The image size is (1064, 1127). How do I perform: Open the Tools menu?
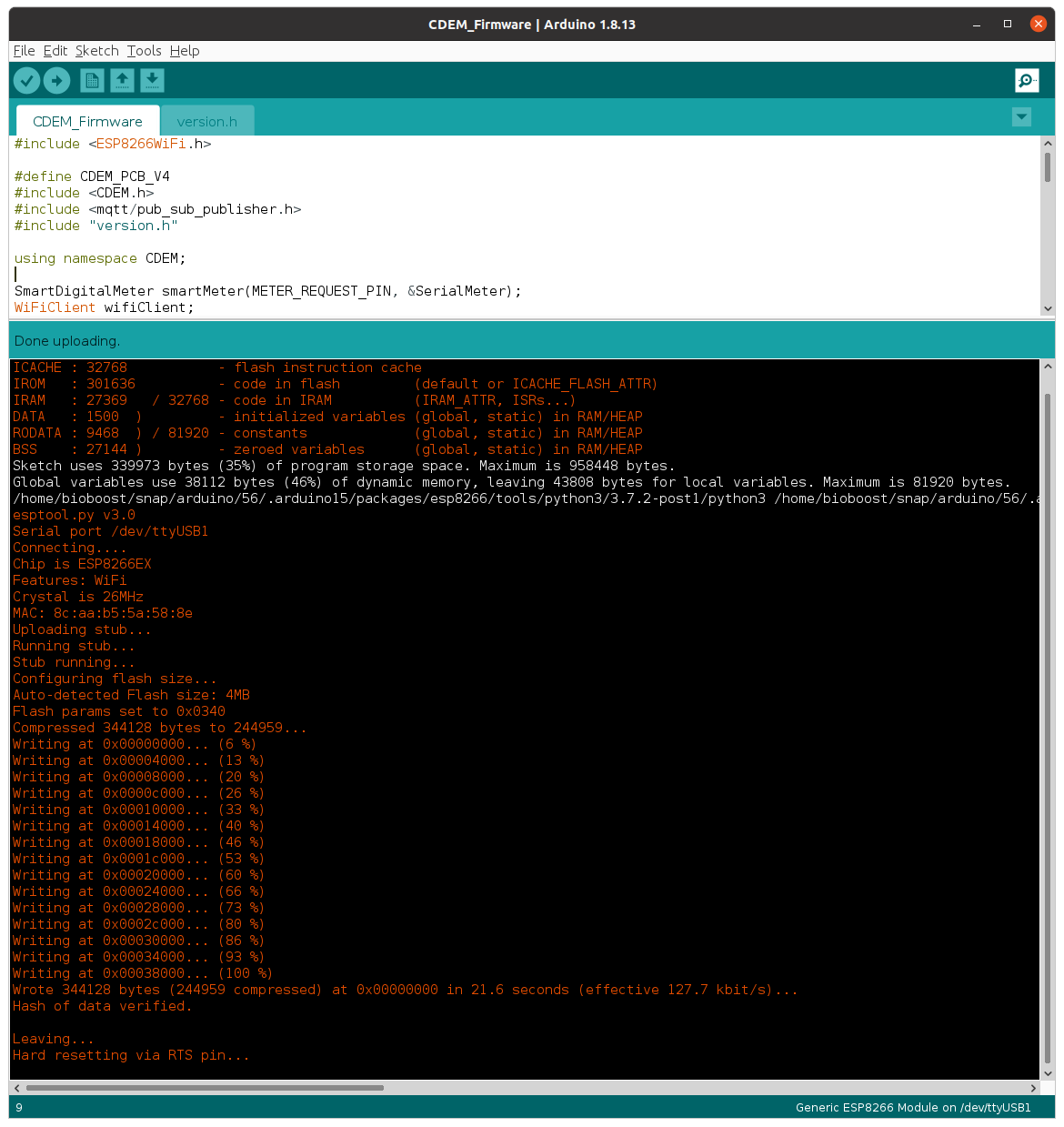pos(144,51)
